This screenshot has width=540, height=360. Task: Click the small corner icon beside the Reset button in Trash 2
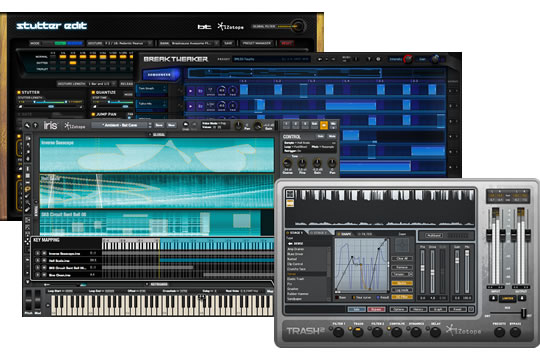[x=471, y=309]
